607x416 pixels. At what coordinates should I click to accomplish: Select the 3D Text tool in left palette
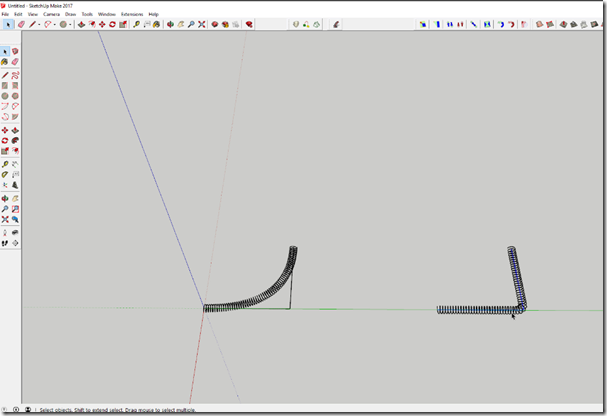(15, 185)
